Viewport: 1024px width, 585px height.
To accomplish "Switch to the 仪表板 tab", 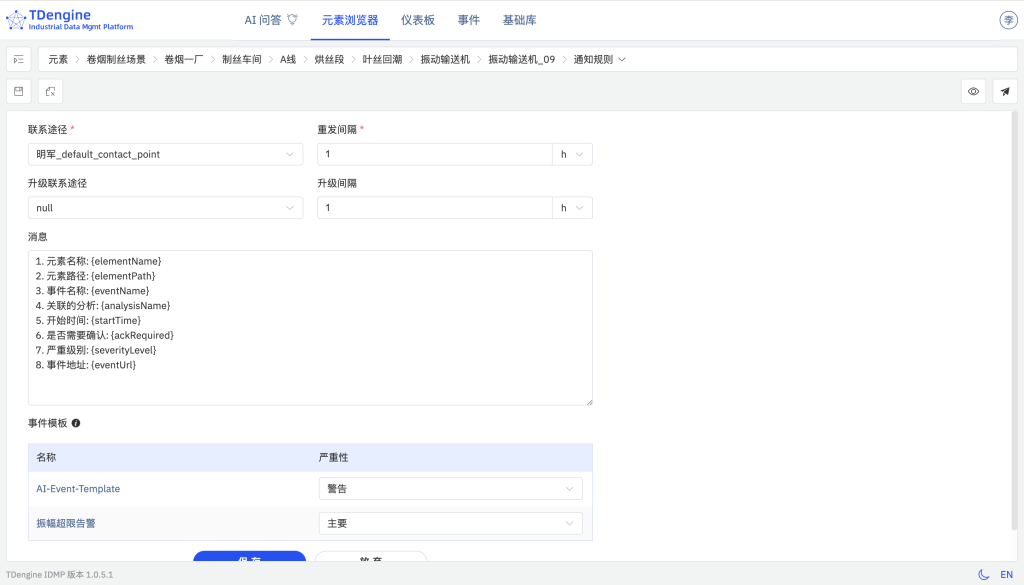I will click(x=417, y=18).
